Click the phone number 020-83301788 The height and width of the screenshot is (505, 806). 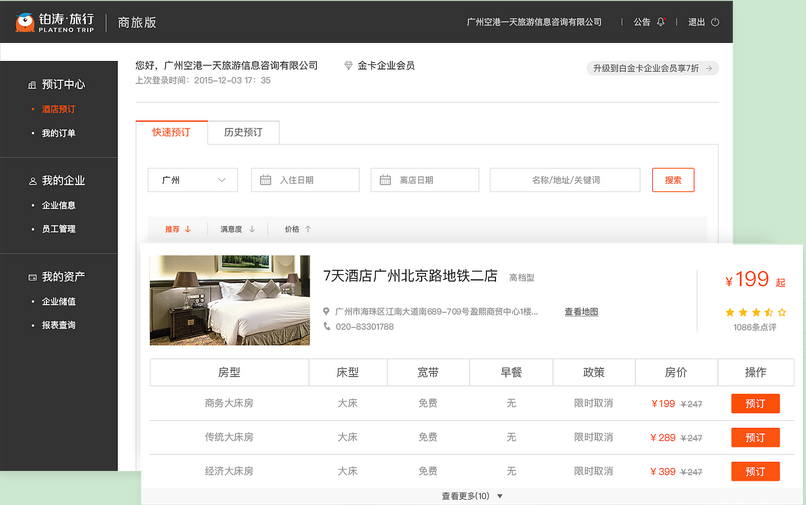[x=364, y=327]
